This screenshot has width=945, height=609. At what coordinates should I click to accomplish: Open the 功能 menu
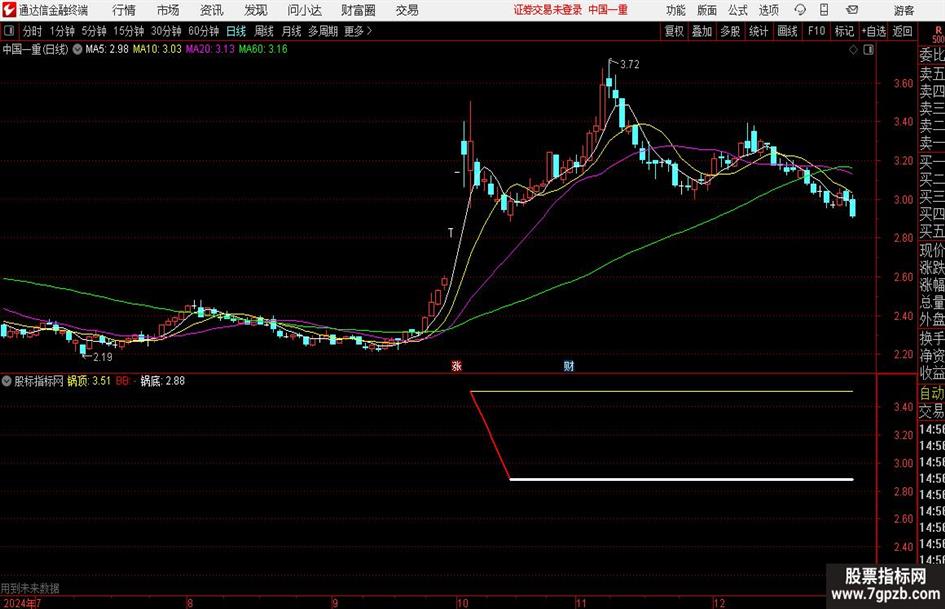(x=676, y=10)
